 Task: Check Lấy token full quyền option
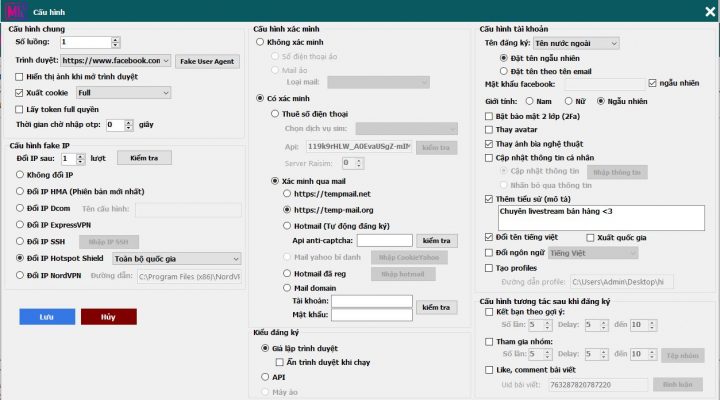(x=20, y=109)
